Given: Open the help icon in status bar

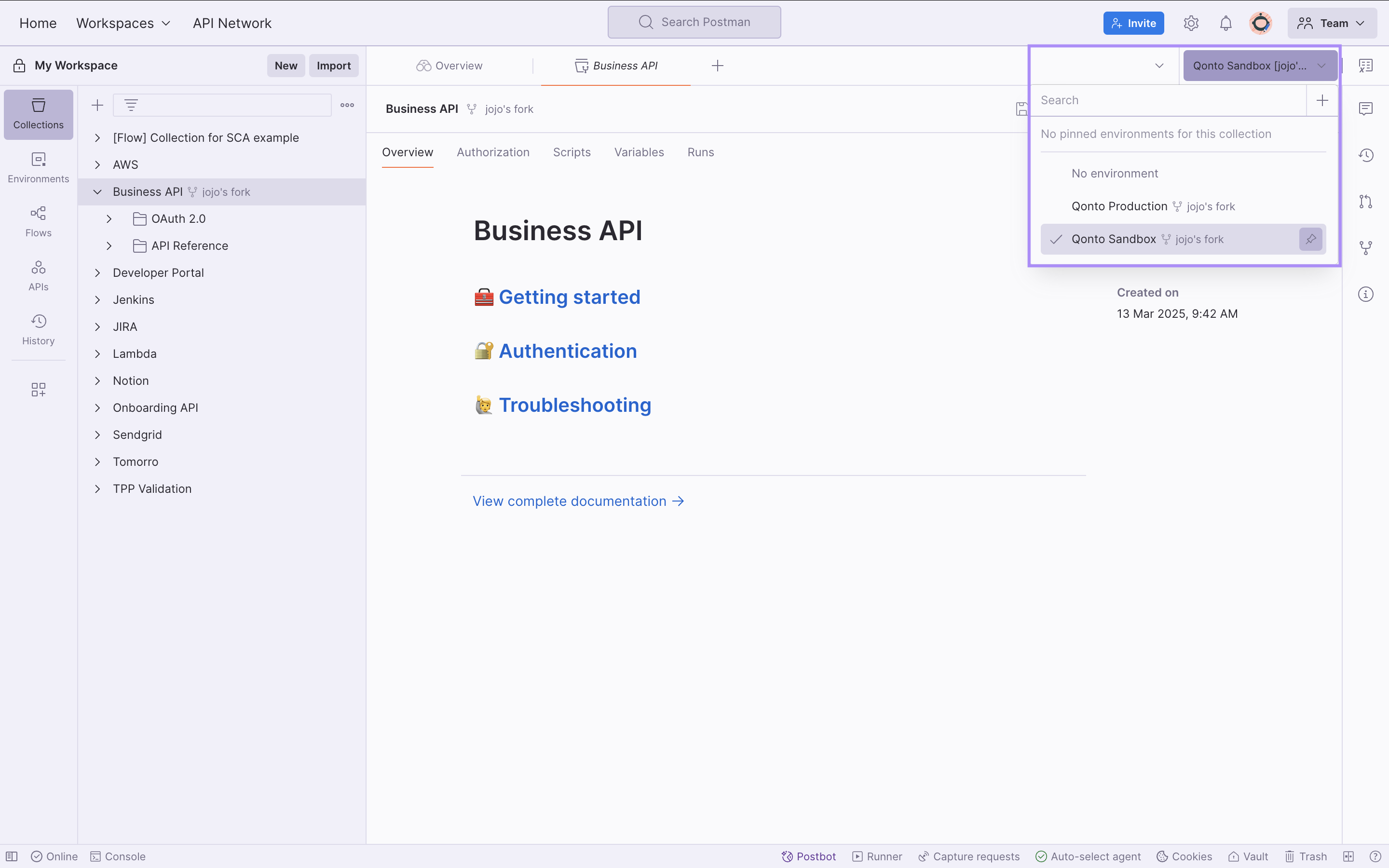Looking at the screenshot, I should point(1375,856).
